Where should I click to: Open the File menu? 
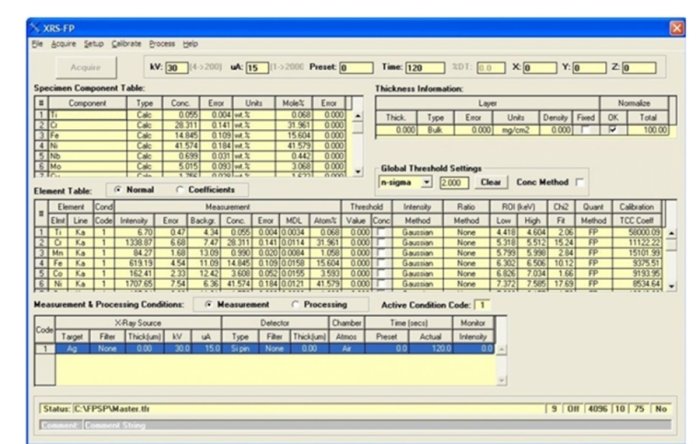pos(36,44)
